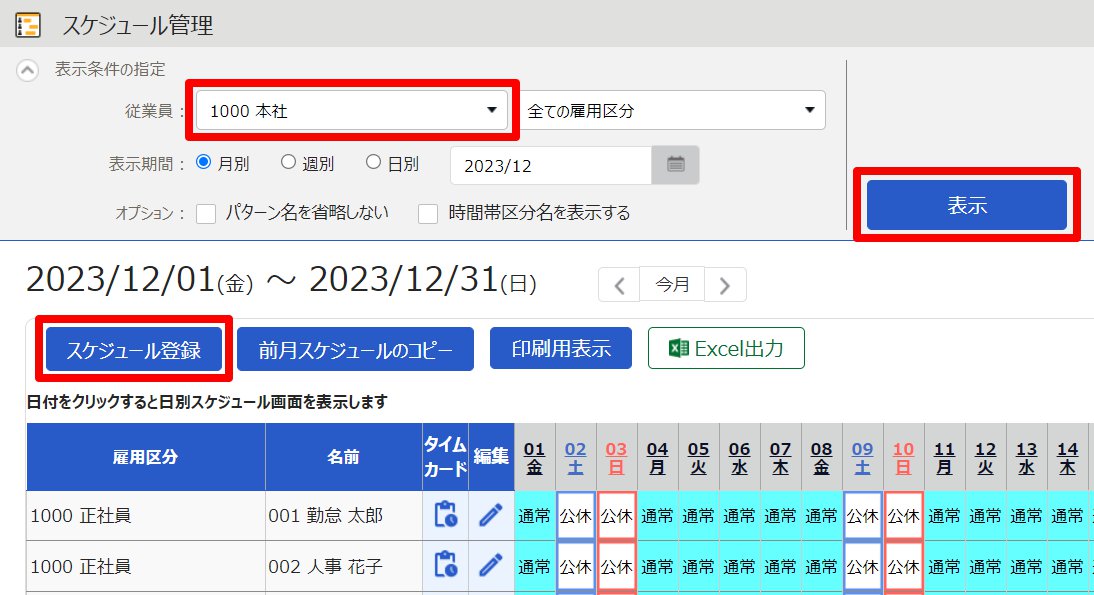Click 通常 cell on 04 for 人事 花子
This screenshot has height=595, width=1094.
(x=657, y=566)
